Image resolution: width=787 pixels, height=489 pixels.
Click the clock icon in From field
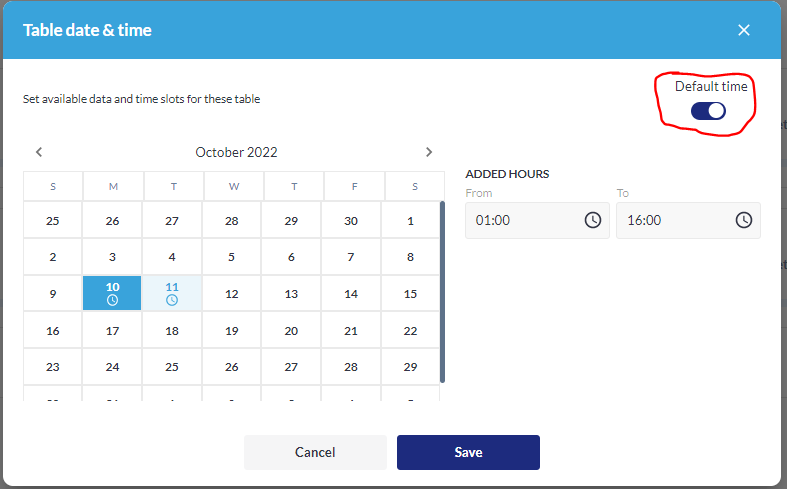pos(593,220)
